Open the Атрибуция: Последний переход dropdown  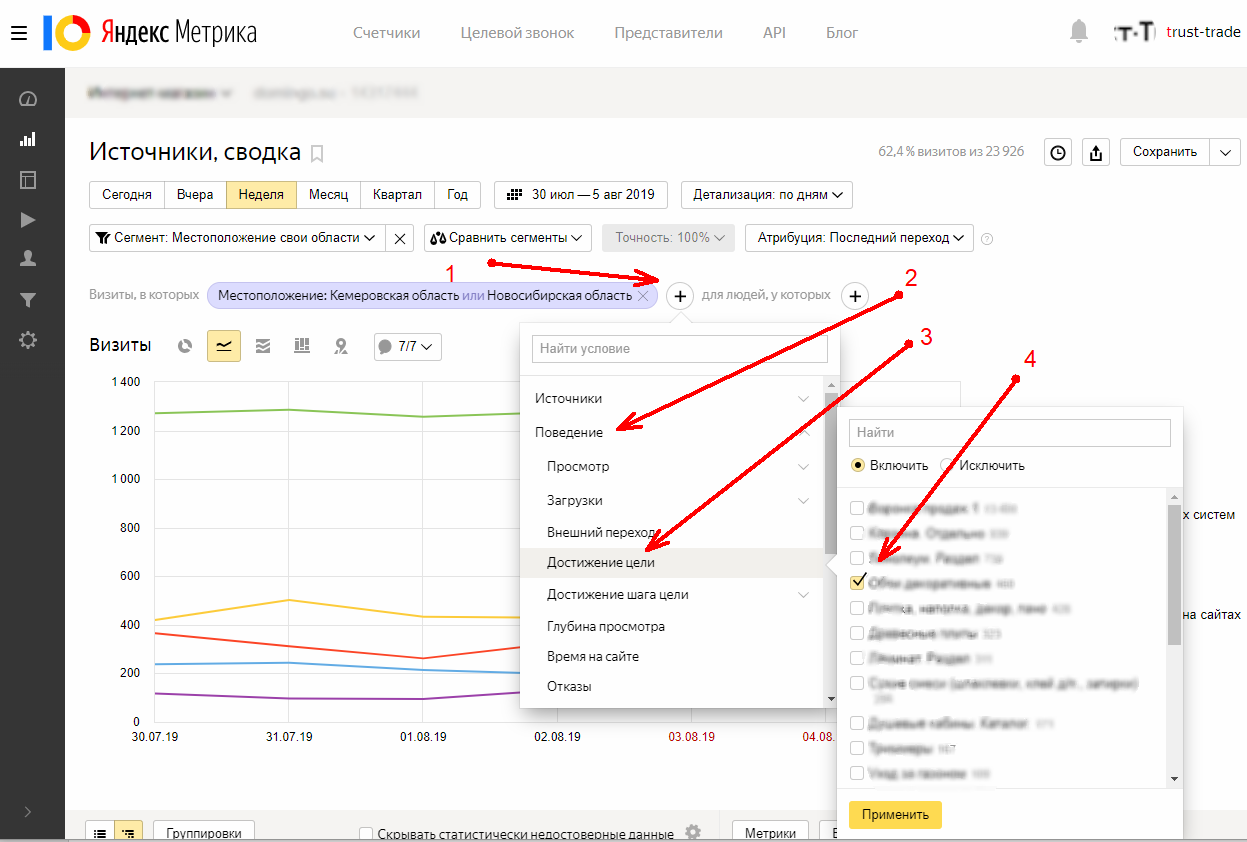click(x=859, y=238)
